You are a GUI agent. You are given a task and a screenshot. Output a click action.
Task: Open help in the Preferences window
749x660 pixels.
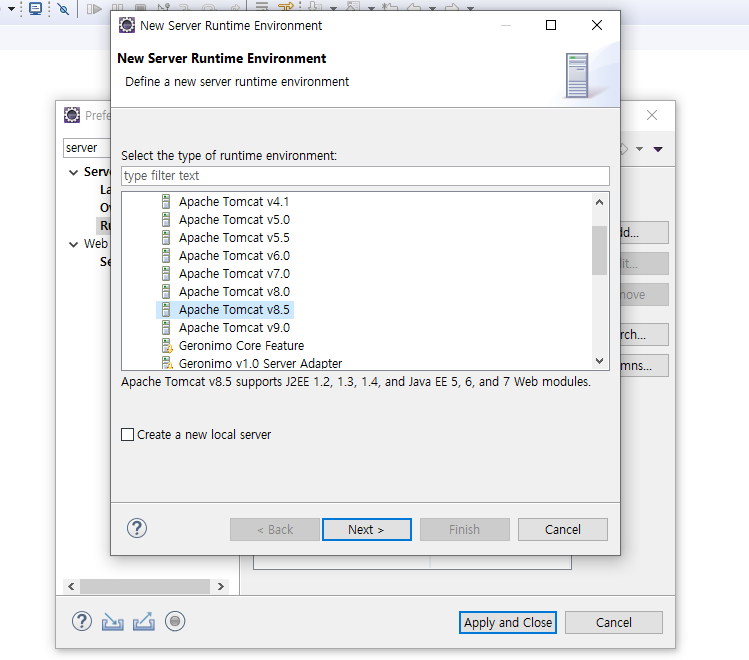[82, 621]
